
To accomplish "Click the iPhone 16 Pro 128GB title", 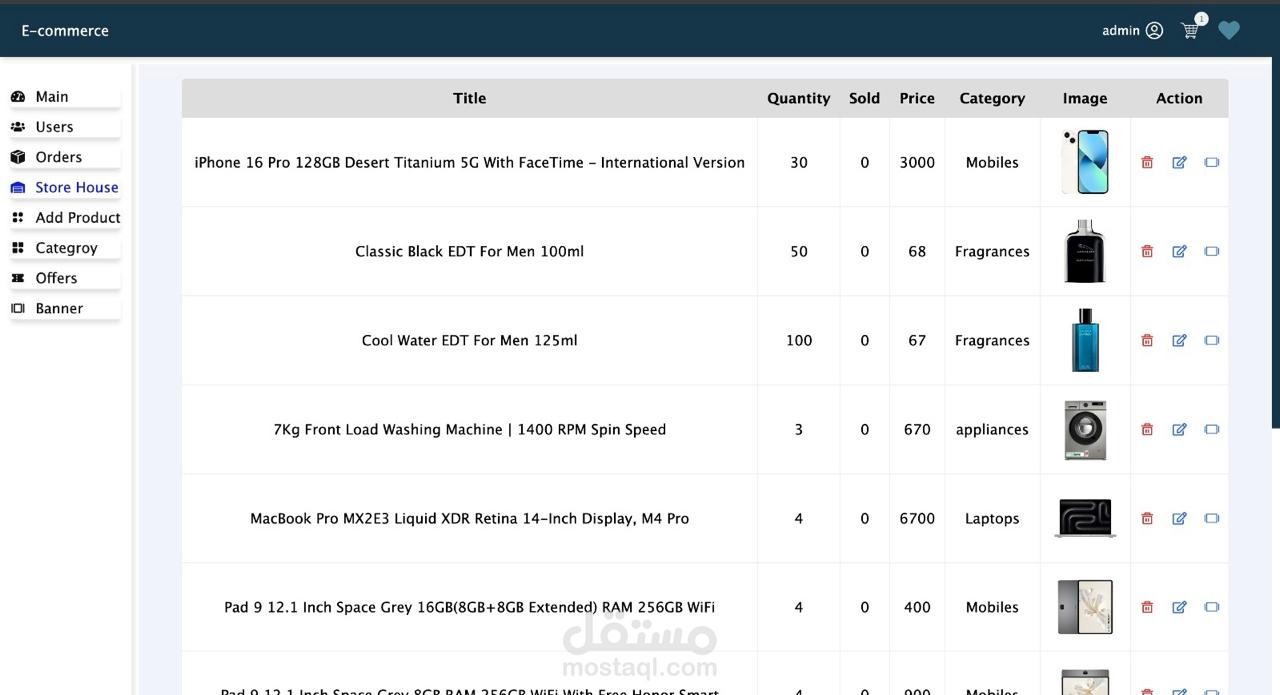I will point(469,162).
